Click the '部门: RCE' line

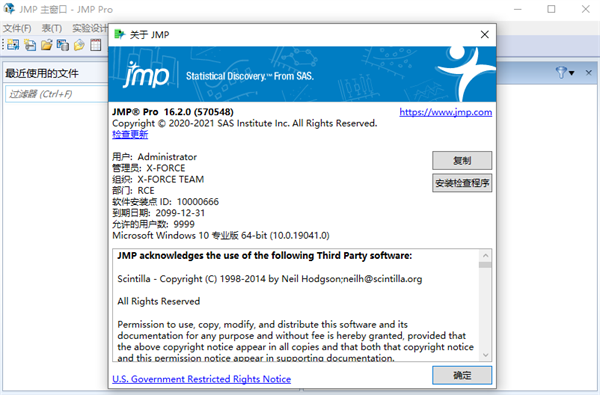(x=133, y=191)
